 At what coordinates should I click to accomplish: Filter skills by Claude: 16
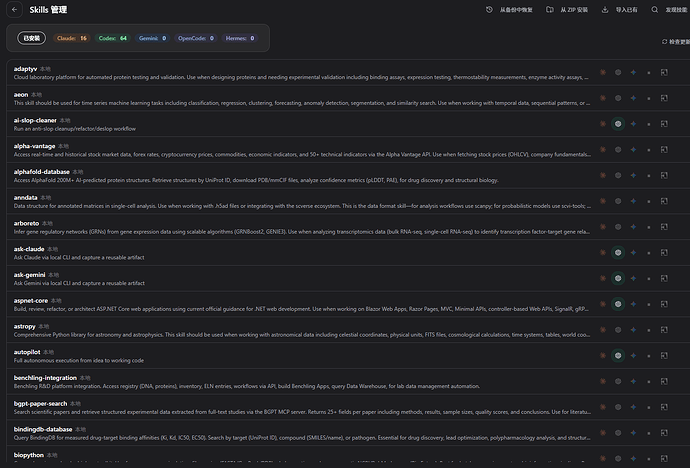(x=72, y=38)
